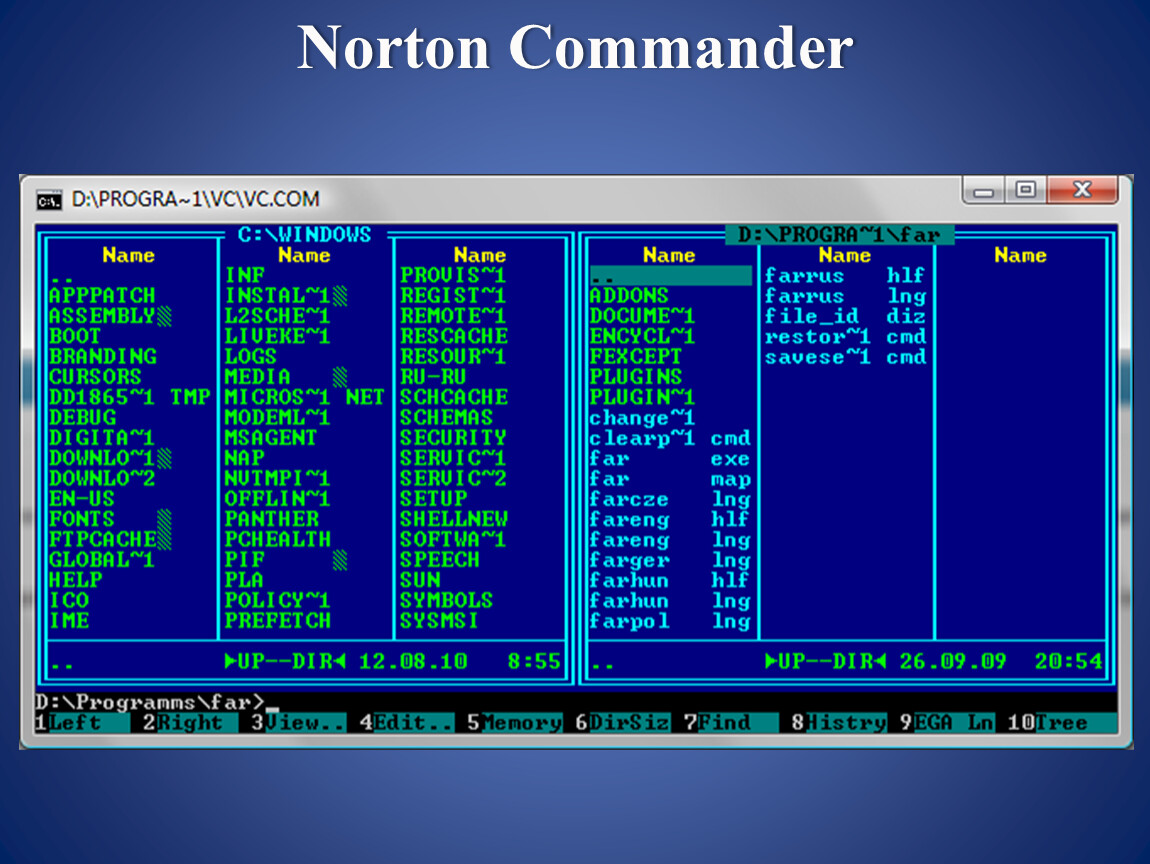Select the DEBUG folder
Image resolution: width=1150 pixels, height=864 pixels.
[82, 418]
